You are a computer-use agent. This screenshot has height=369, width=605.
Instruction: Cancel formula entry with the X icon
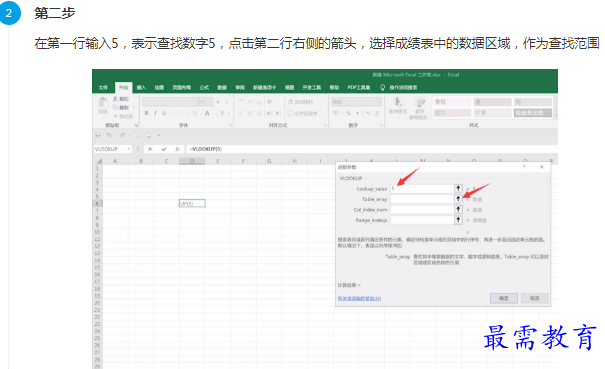[x=150, y=149]
